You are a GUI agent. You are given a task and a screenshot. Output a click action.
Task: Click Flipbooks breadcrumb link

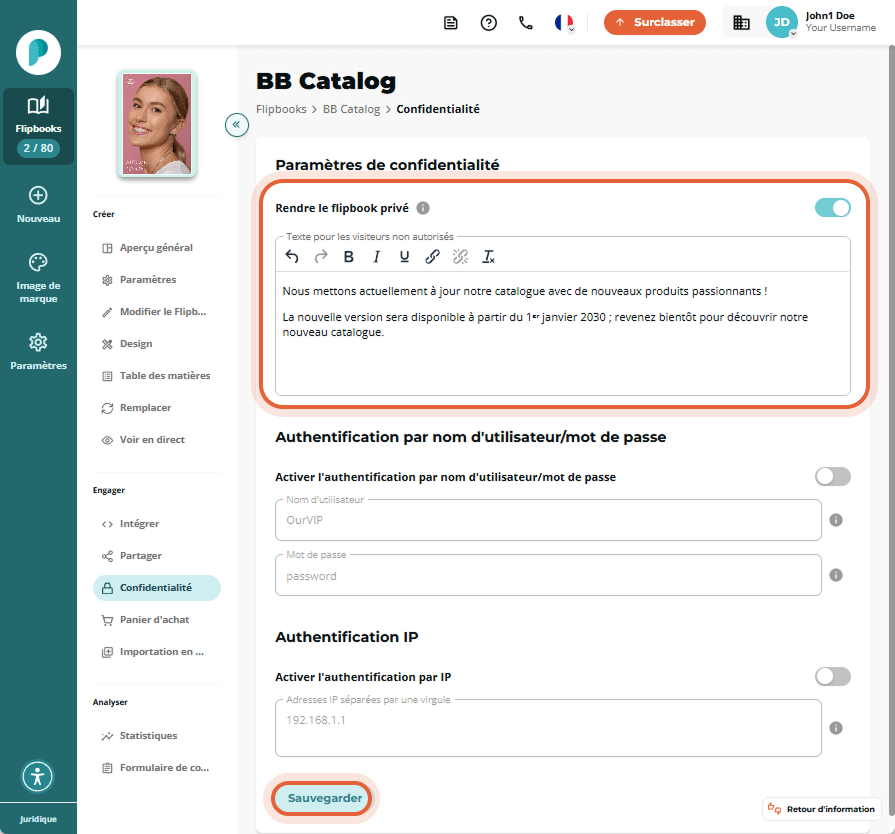281,109
